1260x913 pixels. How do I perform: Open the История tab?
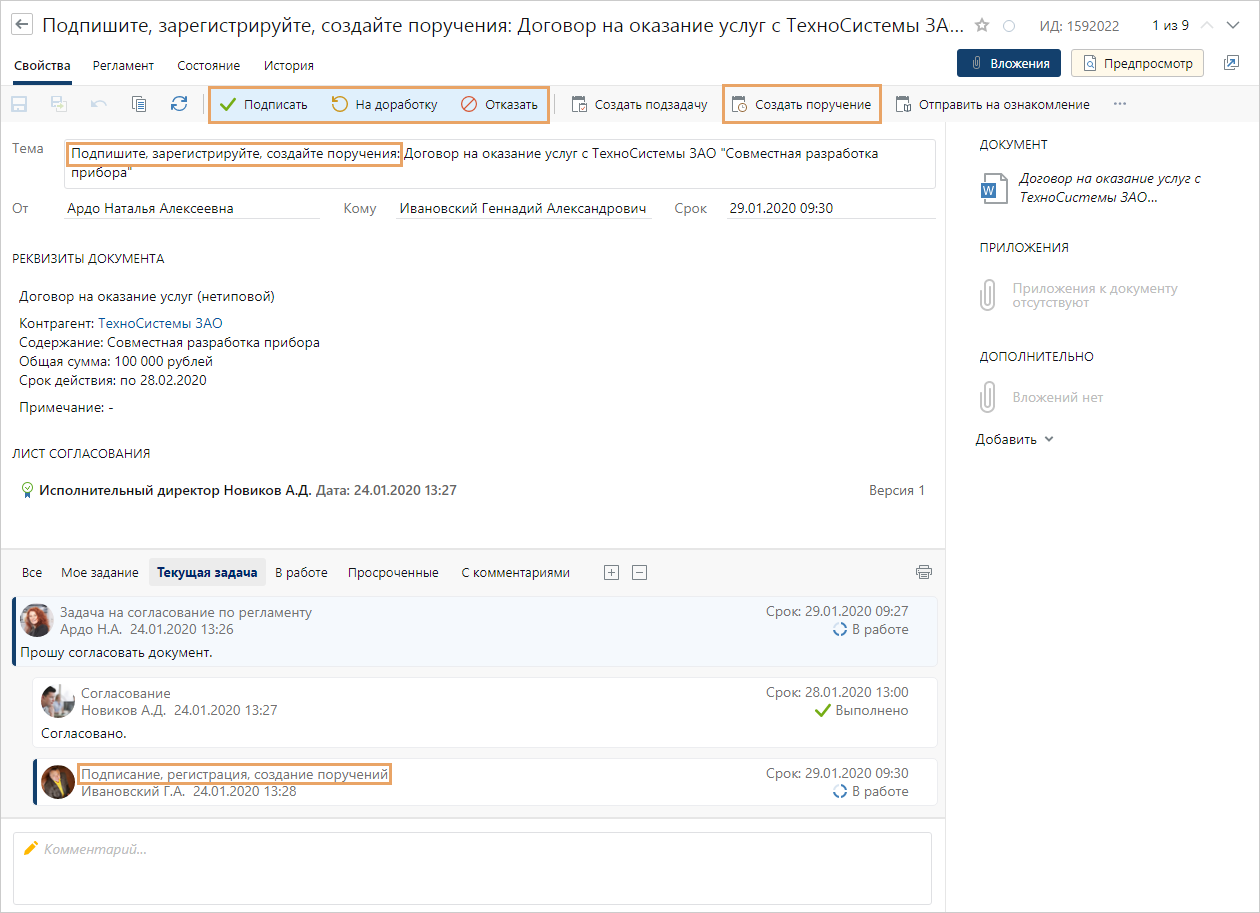coord(288,65)
